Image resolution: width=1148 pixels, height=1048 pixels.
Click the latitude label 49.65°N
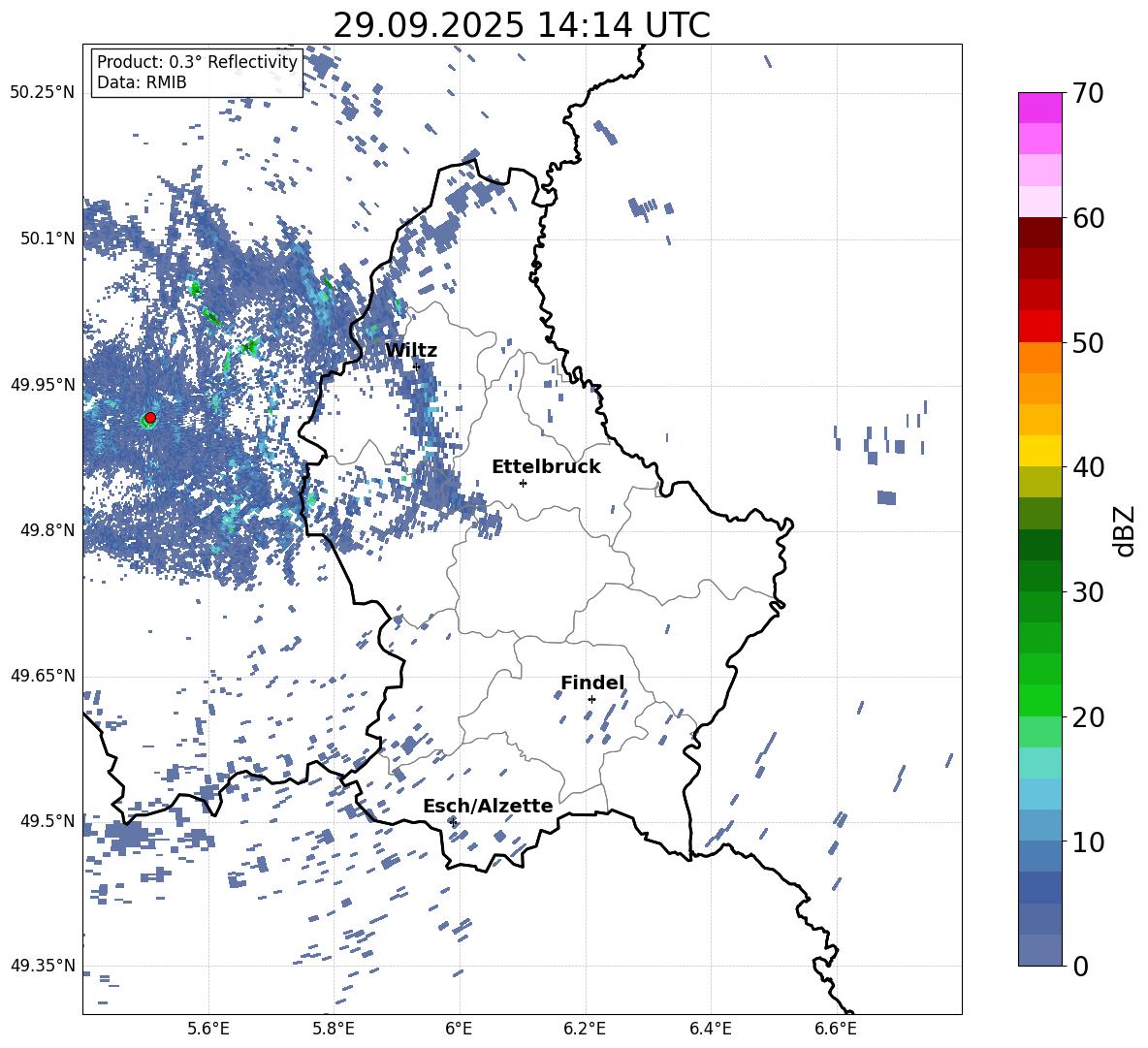[42, 676]
